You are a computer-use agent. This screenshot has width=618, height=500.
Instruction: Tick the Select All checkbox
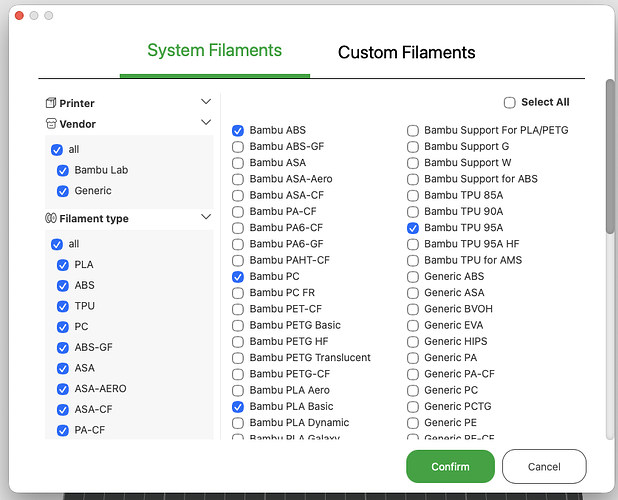click(510, 103)
